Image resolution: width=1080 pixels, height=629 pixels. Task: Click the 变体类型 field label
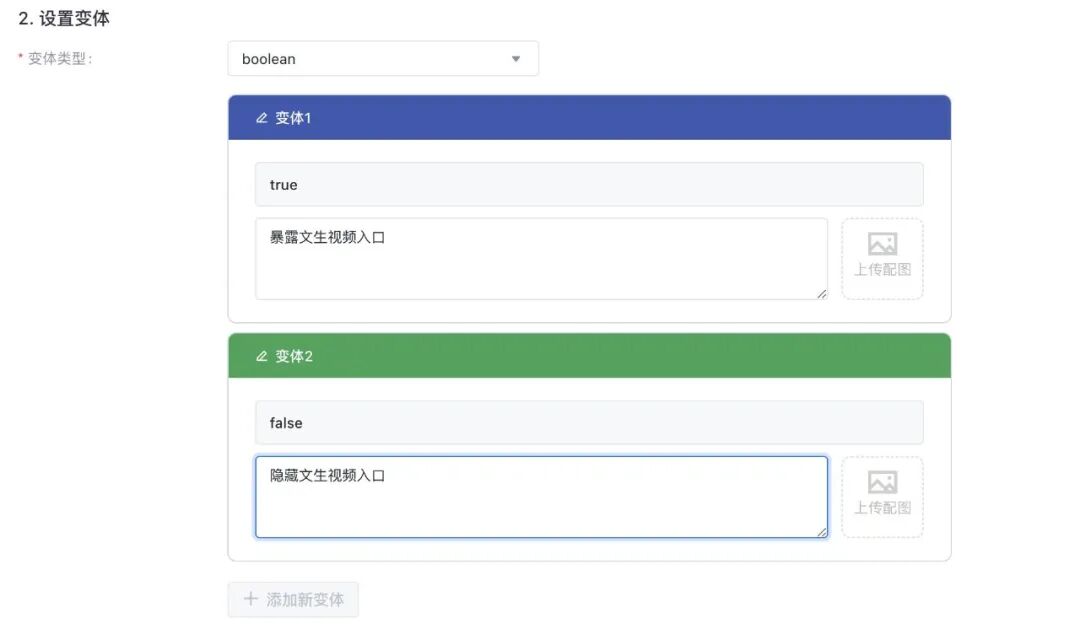point(60,59)
